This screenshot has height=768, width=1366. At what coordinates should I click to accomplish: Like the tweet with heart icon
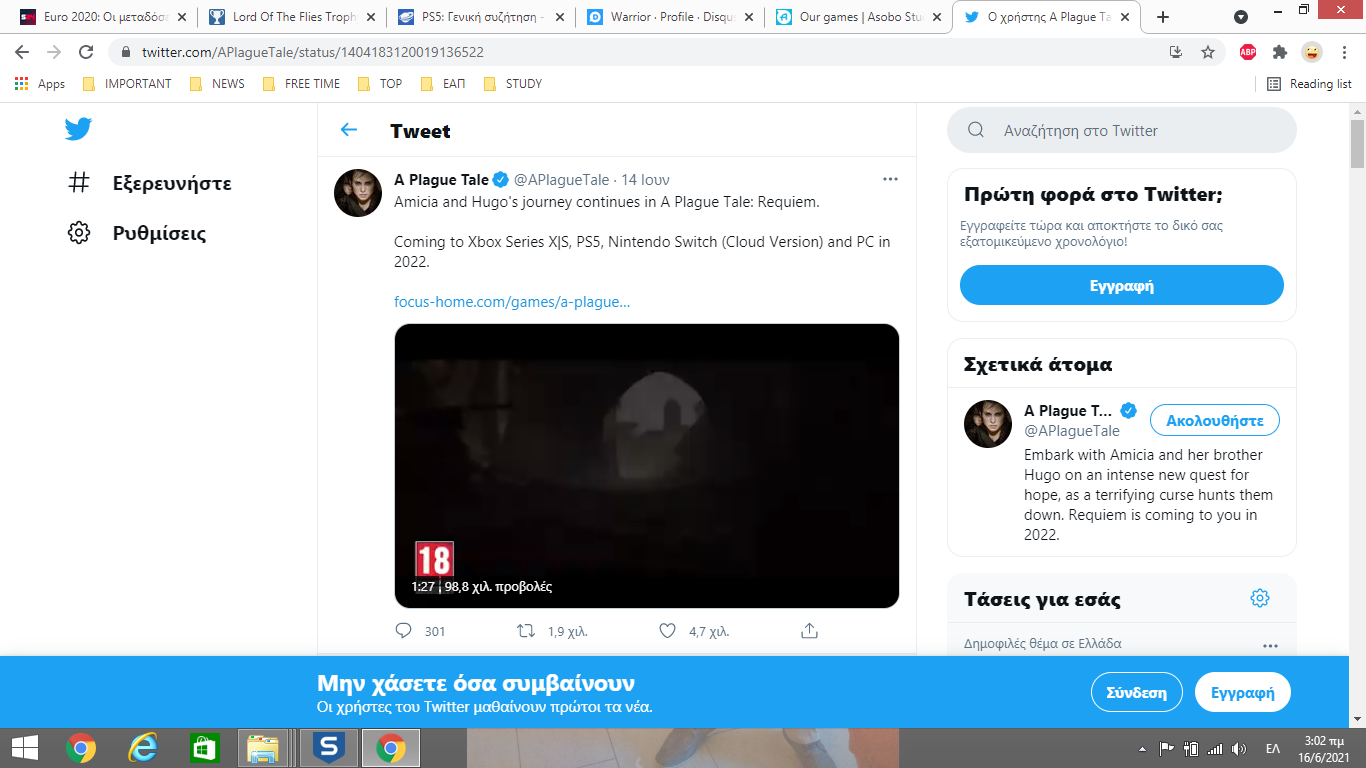(668, 631)
